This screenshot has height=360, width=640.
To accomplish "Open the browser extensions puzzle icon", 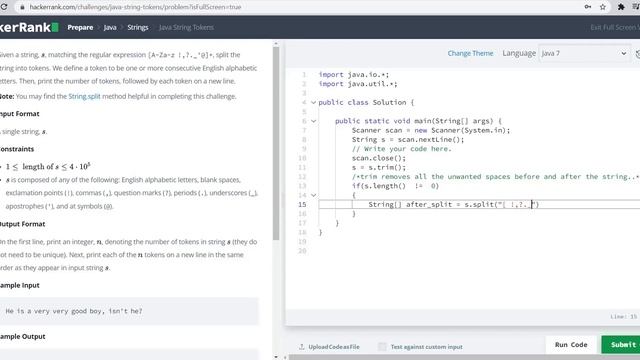I will (x=621, y=7).
